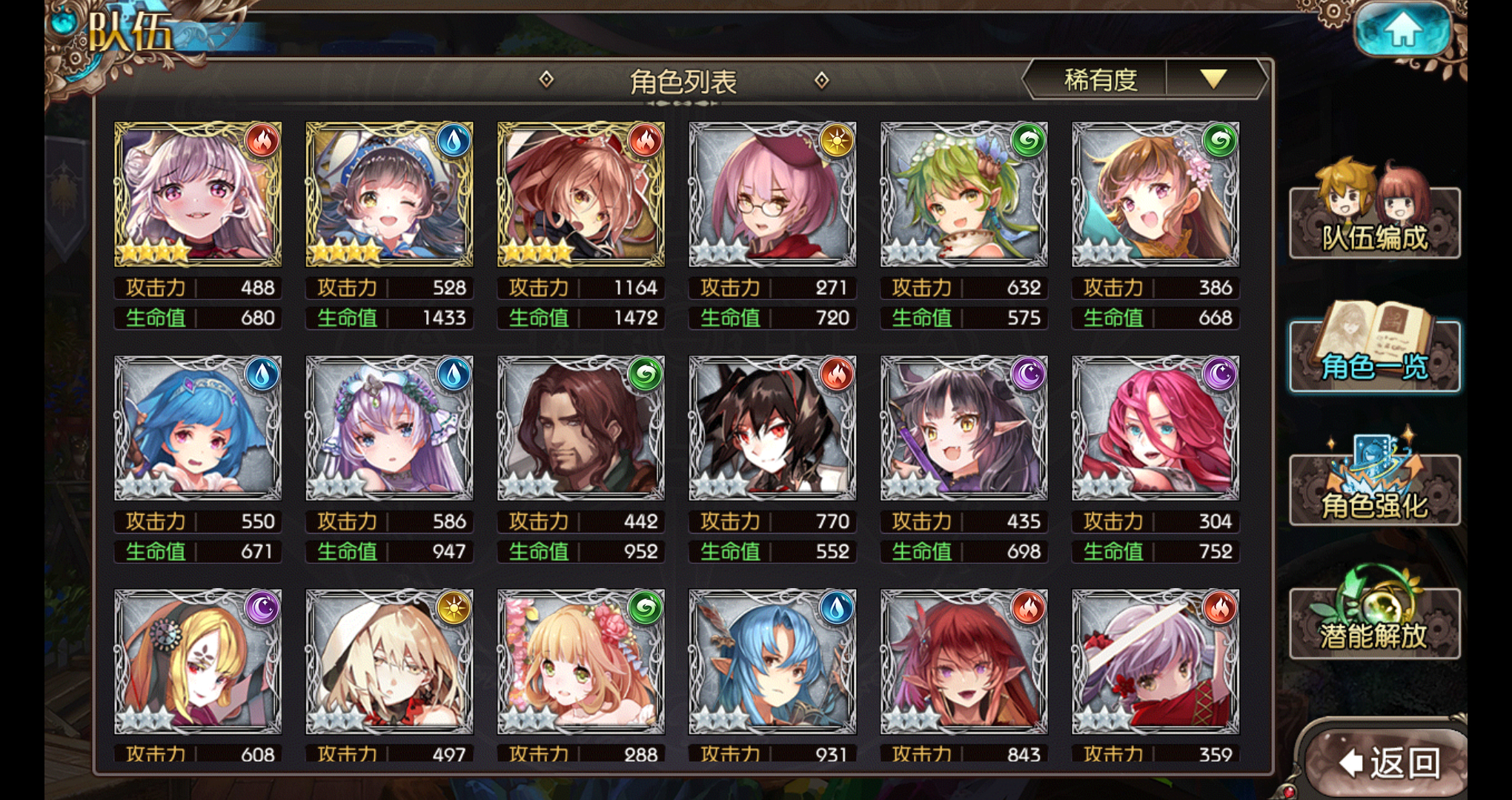Select black-haired character with attack 770
Image resolution: width=1512 pixels, height=800 pixels.
pos(772,428)
